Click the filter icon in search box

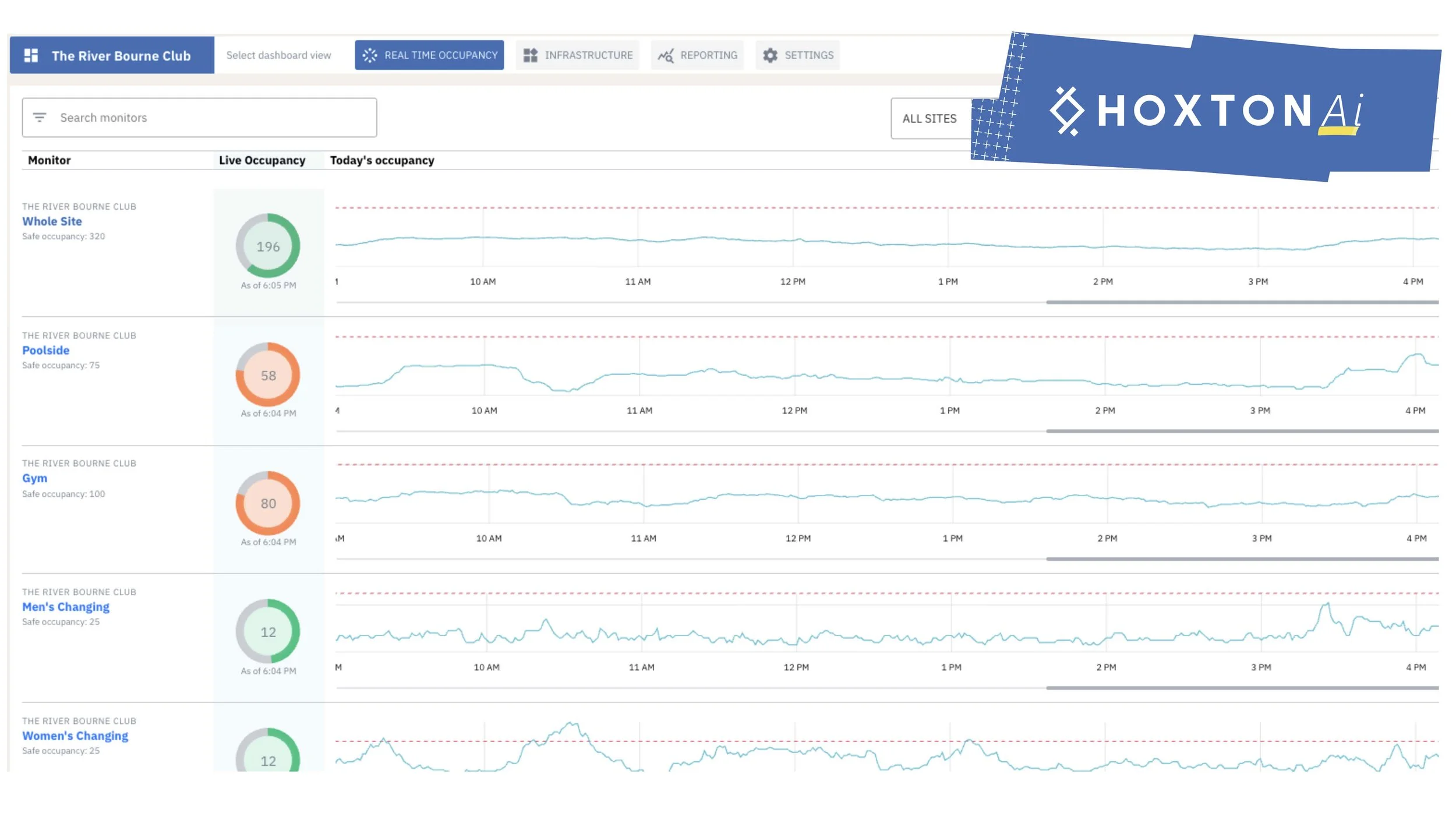point(40,118)
